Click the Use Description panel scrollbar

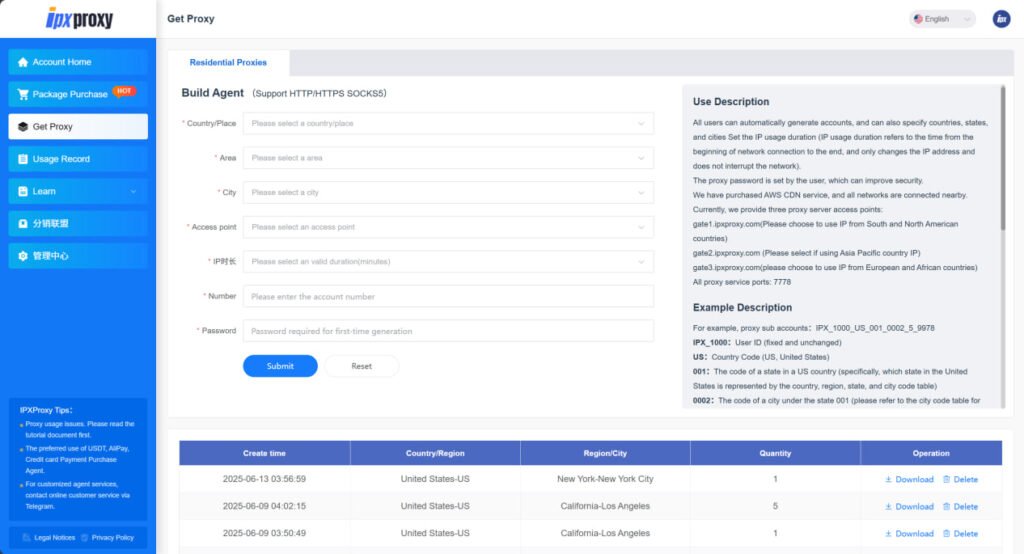(1002, 160)
